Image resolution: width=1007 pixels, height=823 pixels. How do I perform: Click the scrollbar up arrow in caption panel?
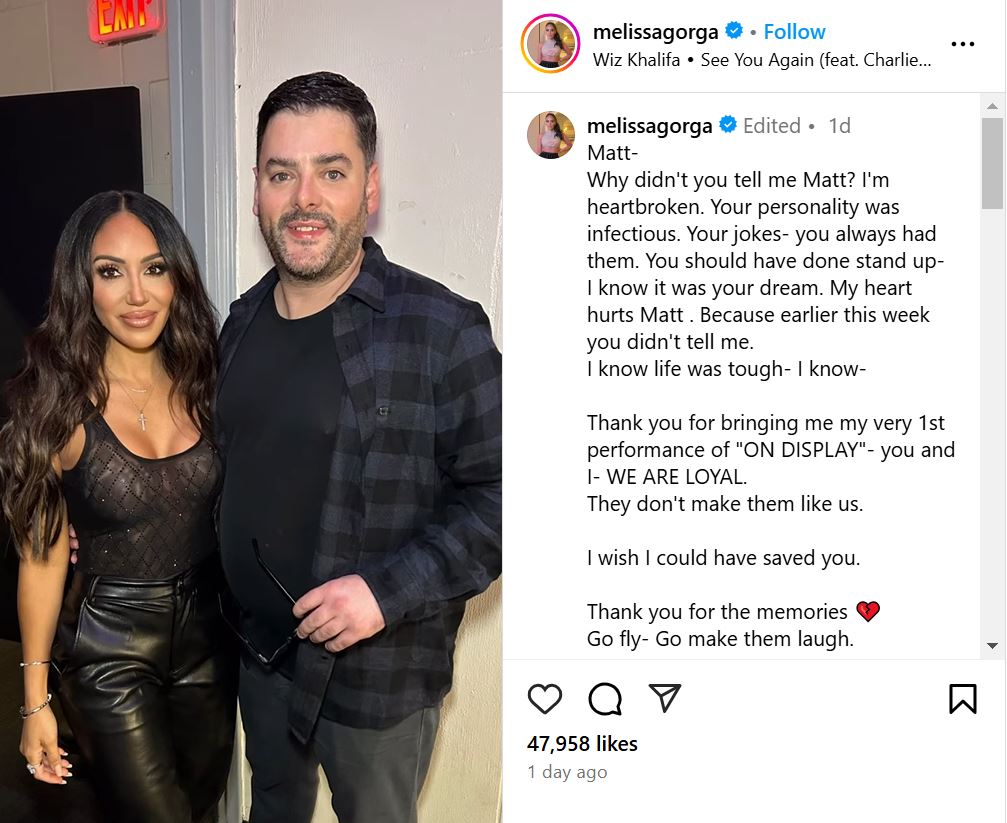click(992, 106)
